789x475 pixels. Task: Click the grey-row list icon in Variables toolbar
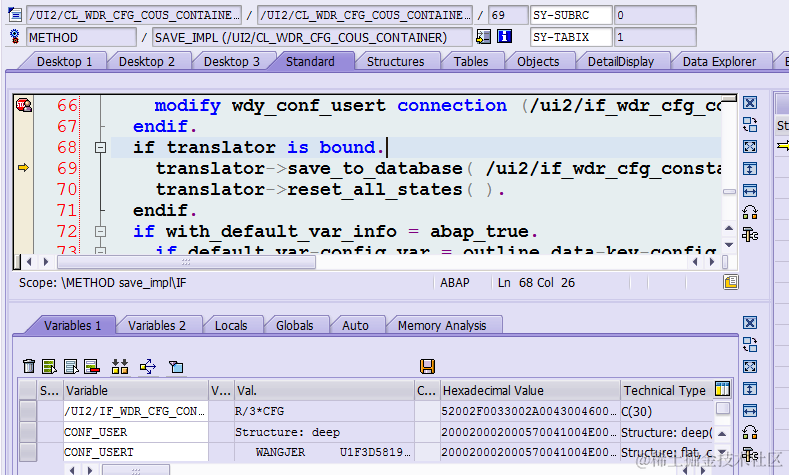click(x=71, y=366)
